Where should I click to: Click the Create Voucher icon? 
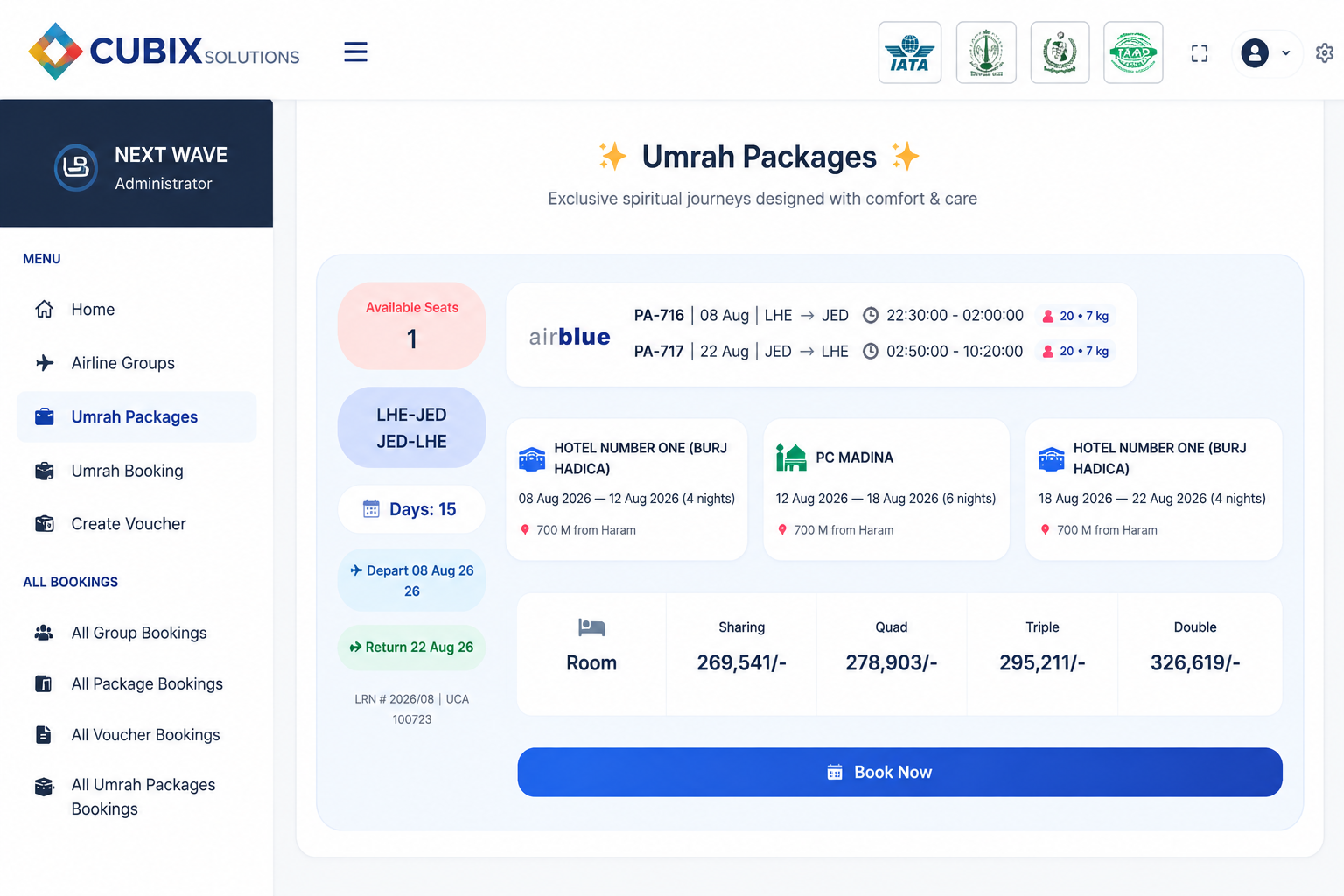(x=44, y=524)
